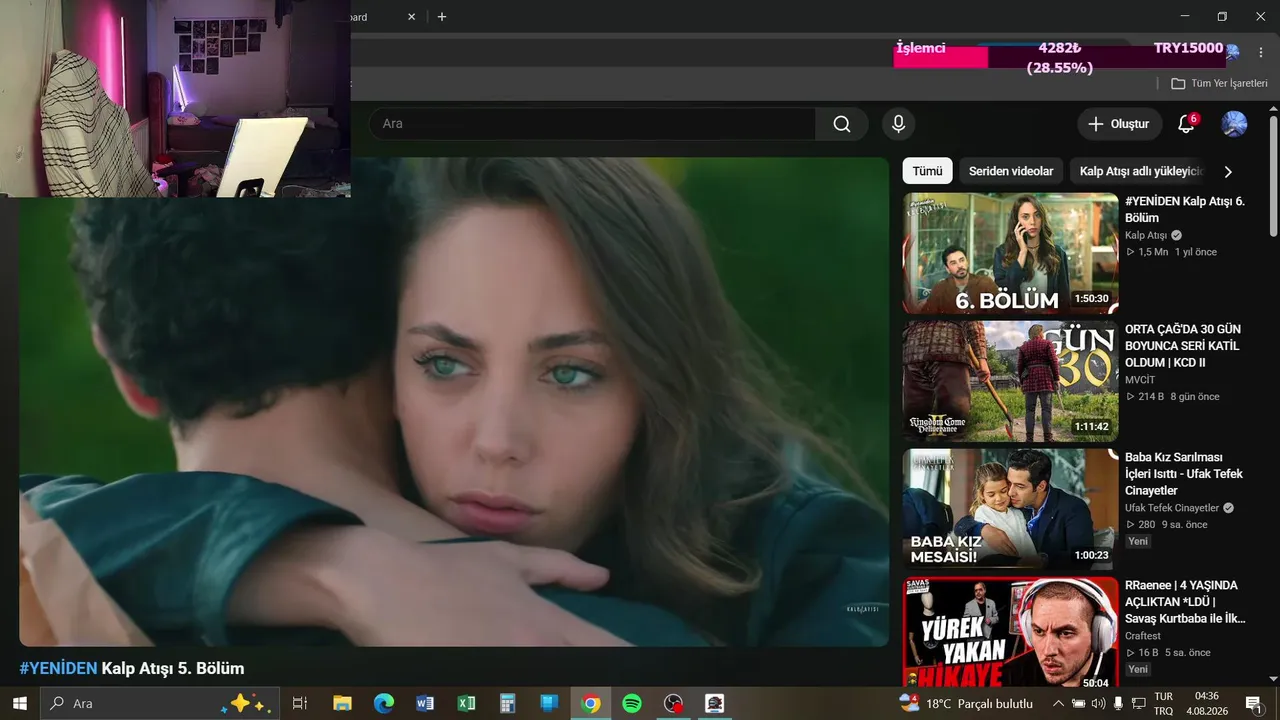The image size is (1280, 720).
Task: Click the microphone icon in the system tray
Action: click(x=1118, y=703)
